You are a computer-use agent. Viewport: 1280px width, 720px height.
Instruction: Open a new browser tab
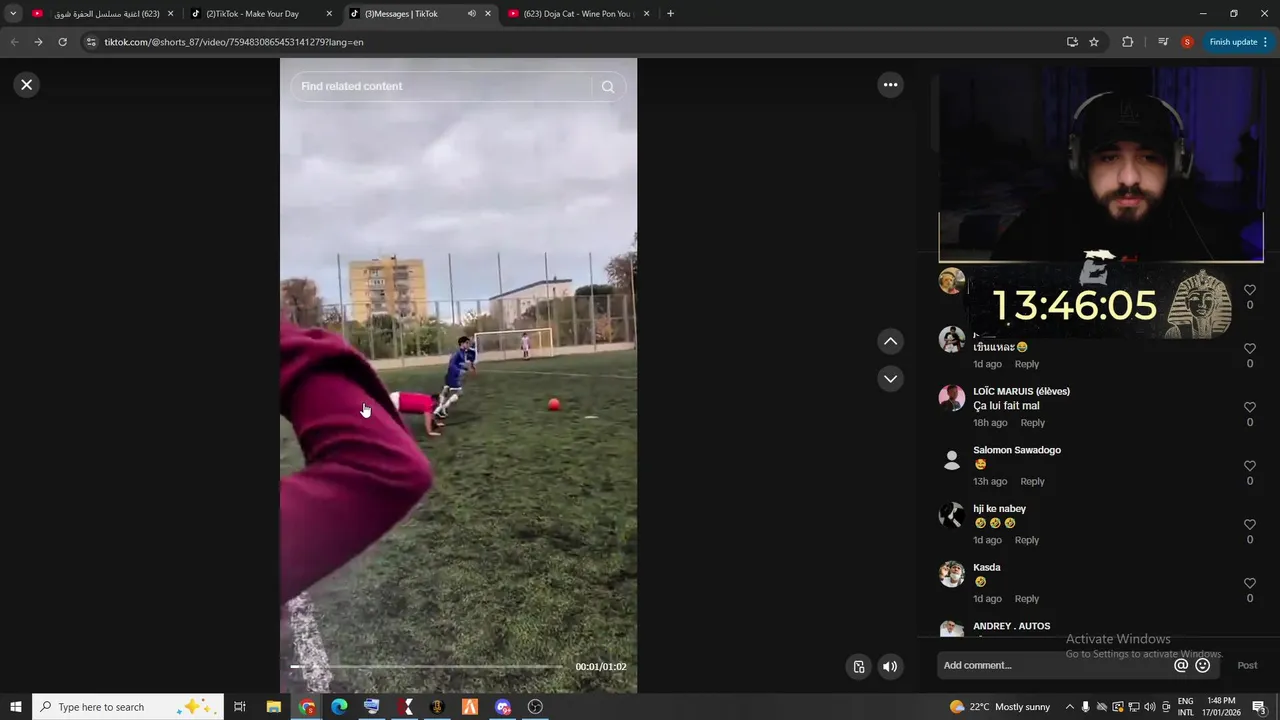click(x=670, y=14)
